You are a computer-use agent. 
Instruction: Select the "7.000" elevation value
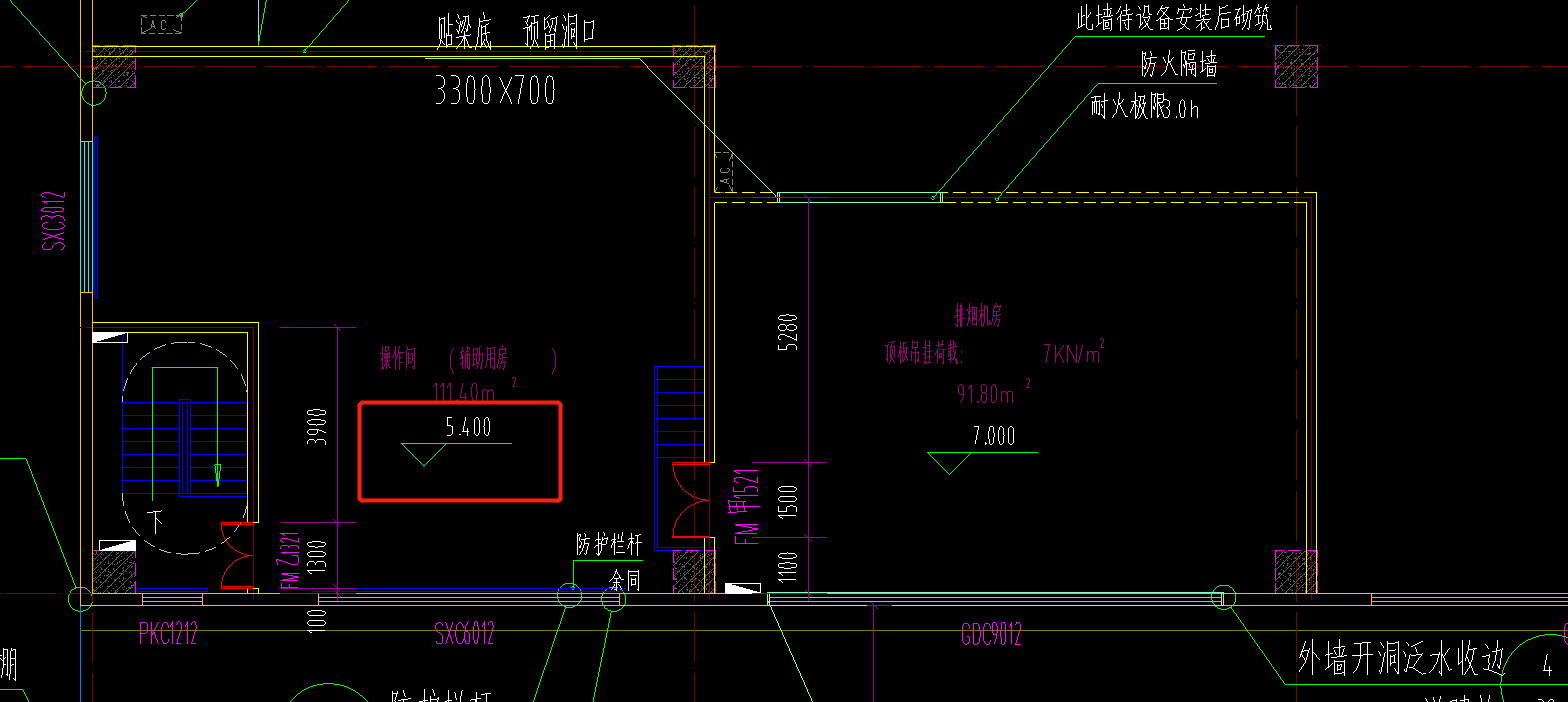993,436
